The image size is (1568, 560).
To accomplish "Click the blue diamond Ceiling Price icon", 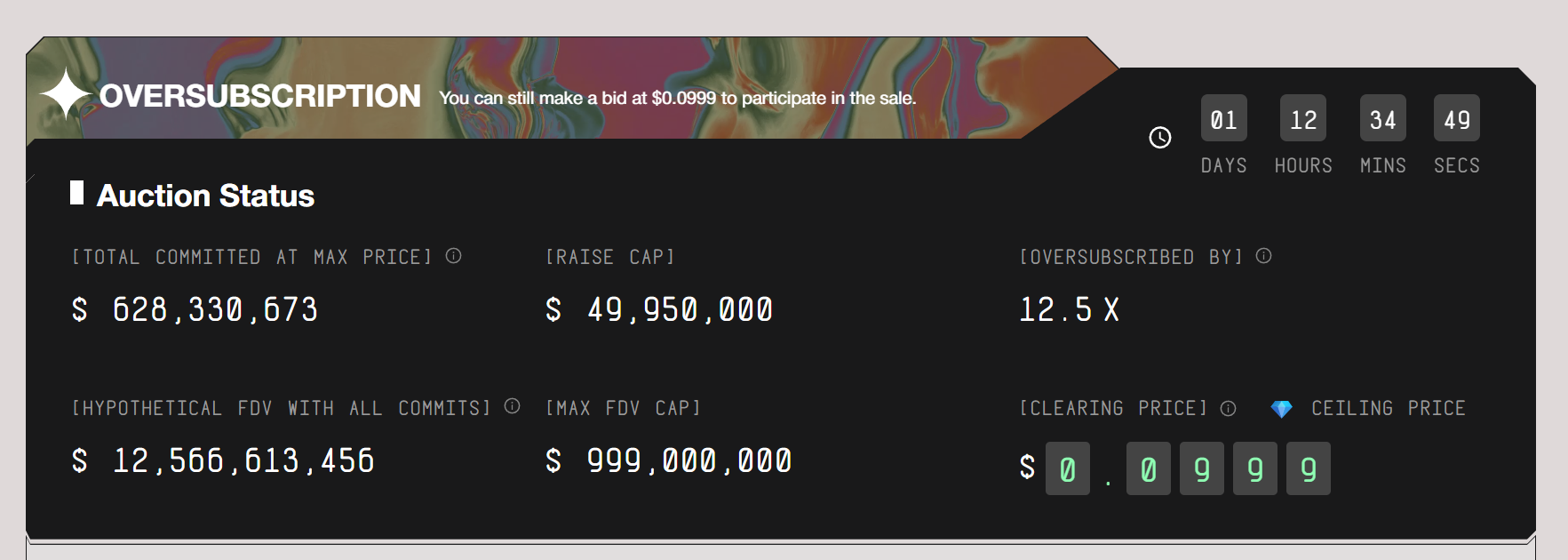I will coord(1281,408).
